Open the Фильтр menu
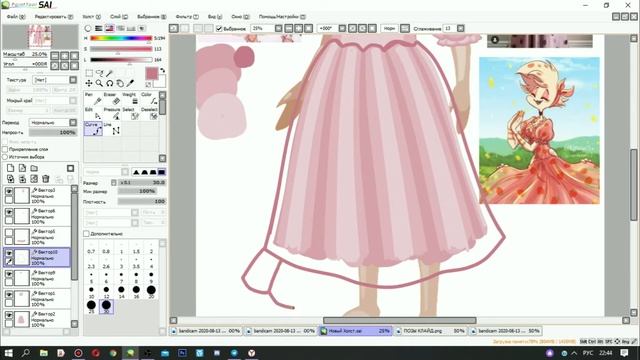 (x=187, y=17)
